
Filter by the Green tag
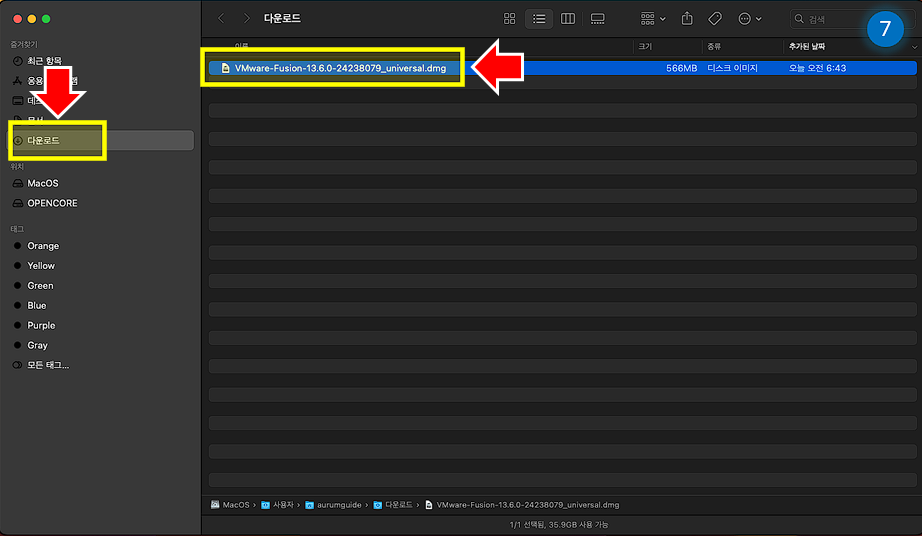[x=40, y=286]
